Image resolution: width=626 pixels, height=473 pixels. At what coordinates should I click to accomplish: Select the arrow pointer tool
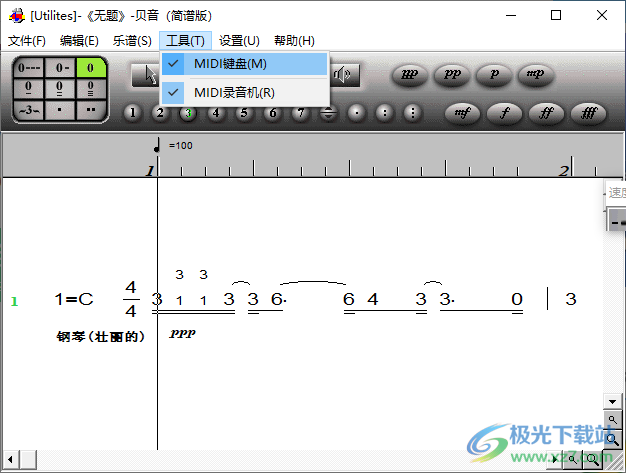tap(147, 75)
